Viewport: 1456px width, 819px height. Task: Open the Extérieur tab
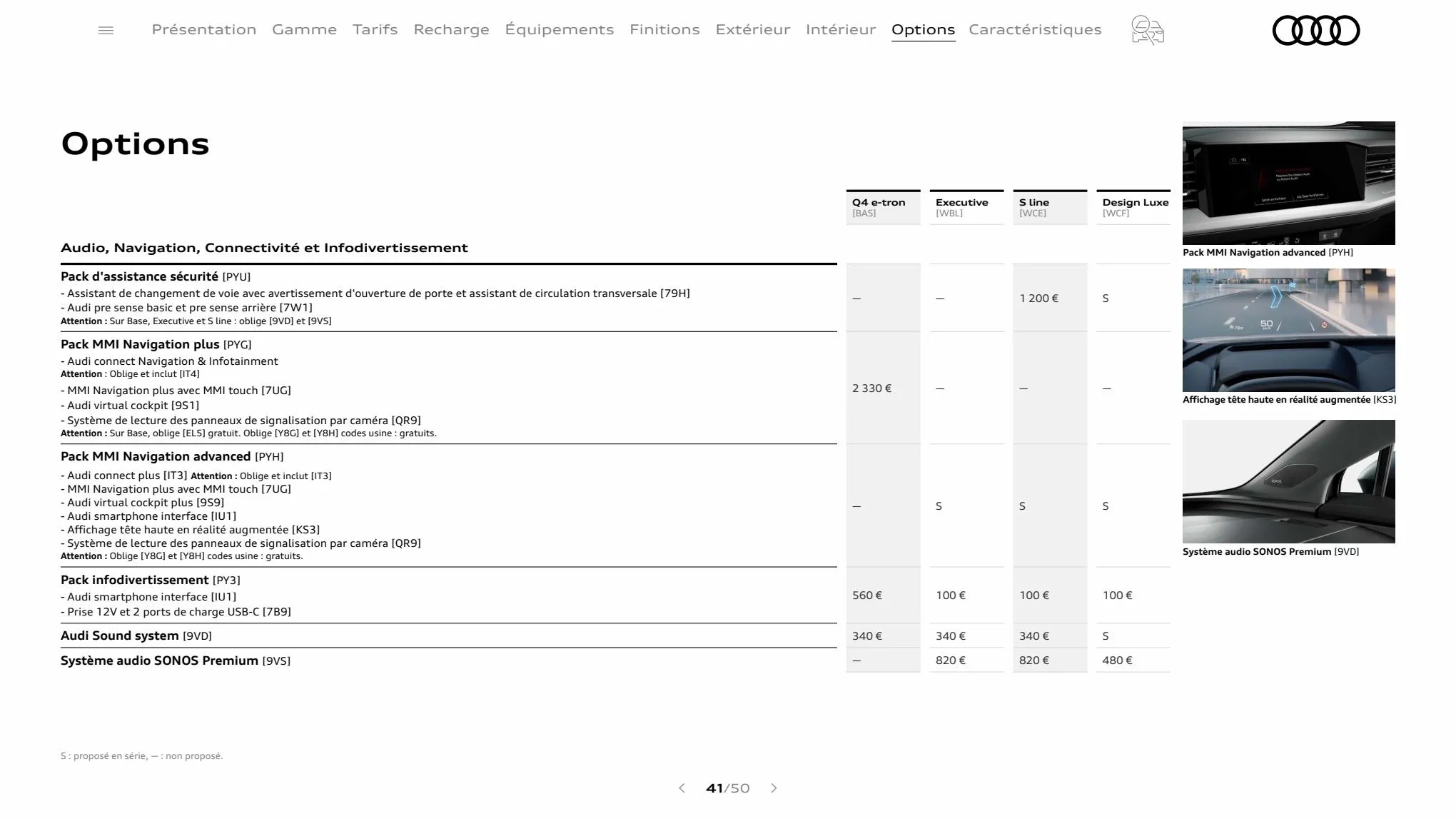click(x=753, y=29)
